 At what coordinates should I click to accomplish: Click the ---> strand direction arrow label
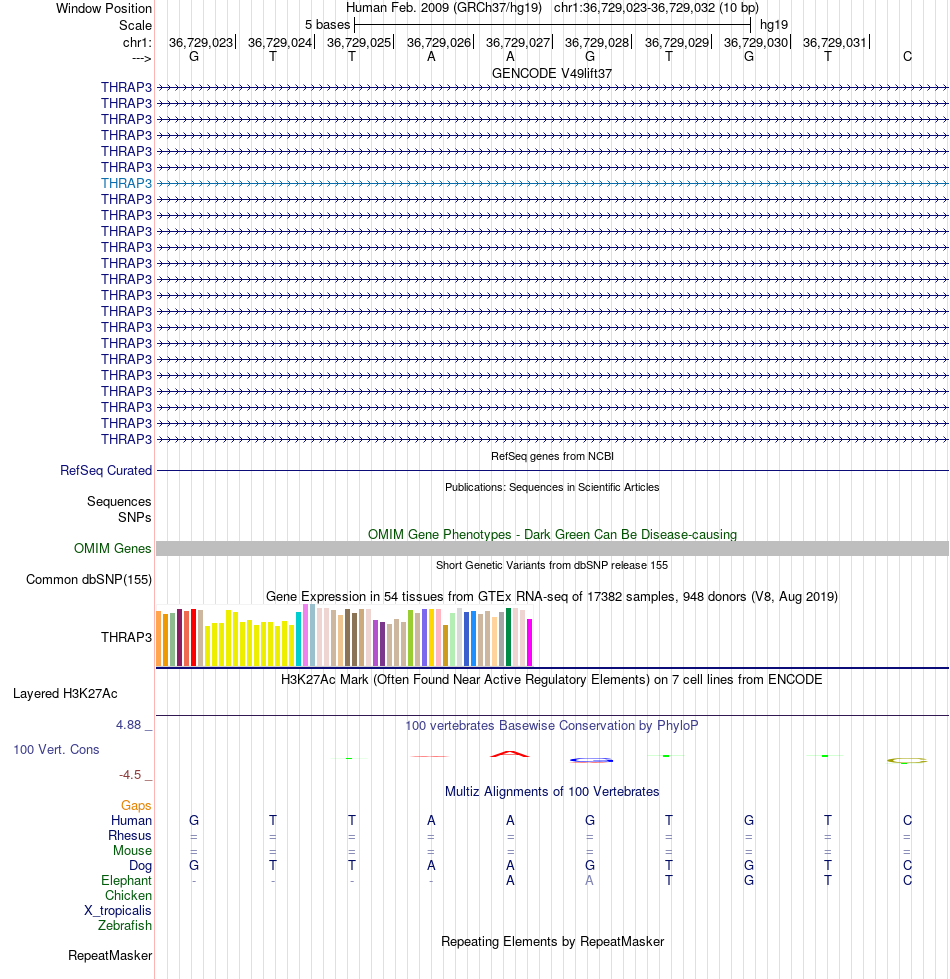tap(142, 58)
